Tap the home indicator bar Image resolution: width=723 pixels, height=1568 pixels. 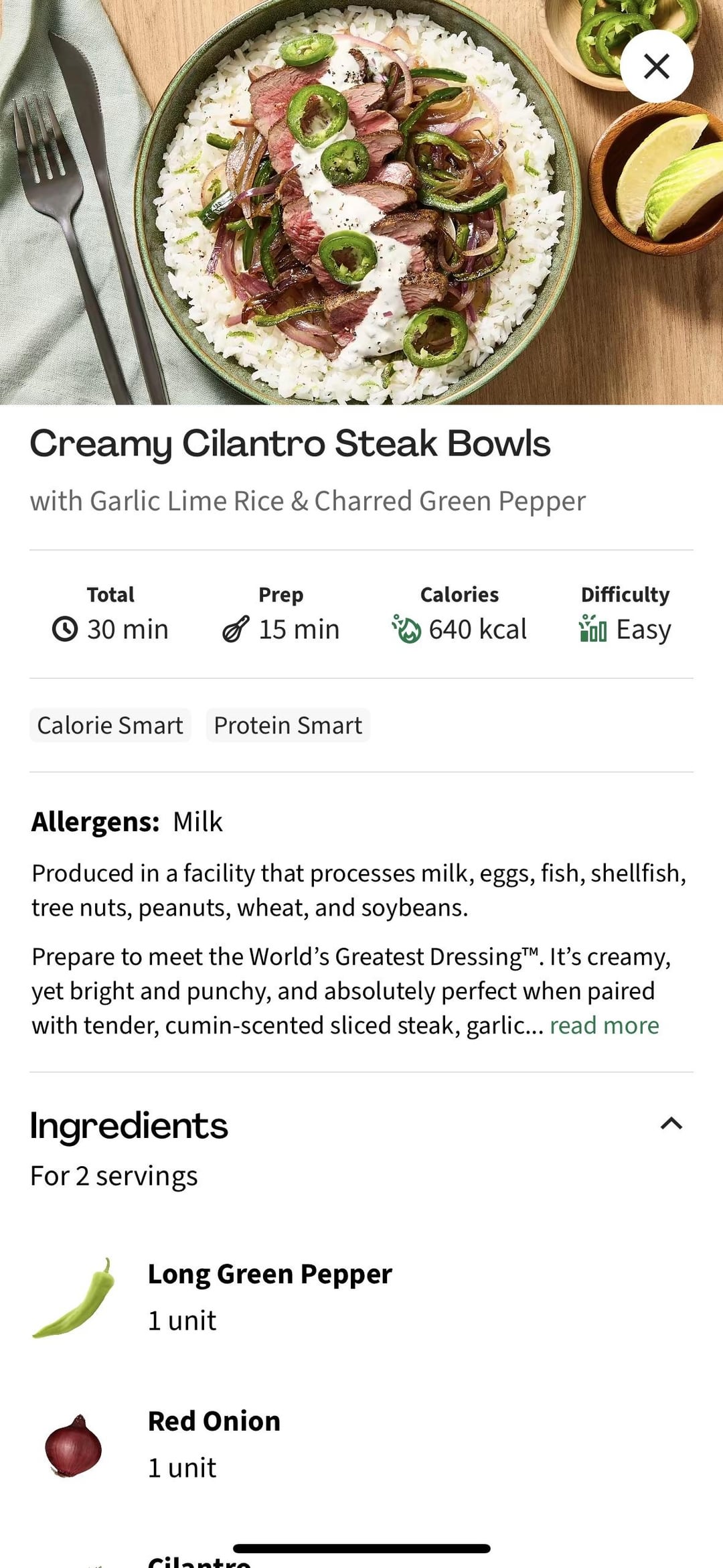click(361, 1548)
